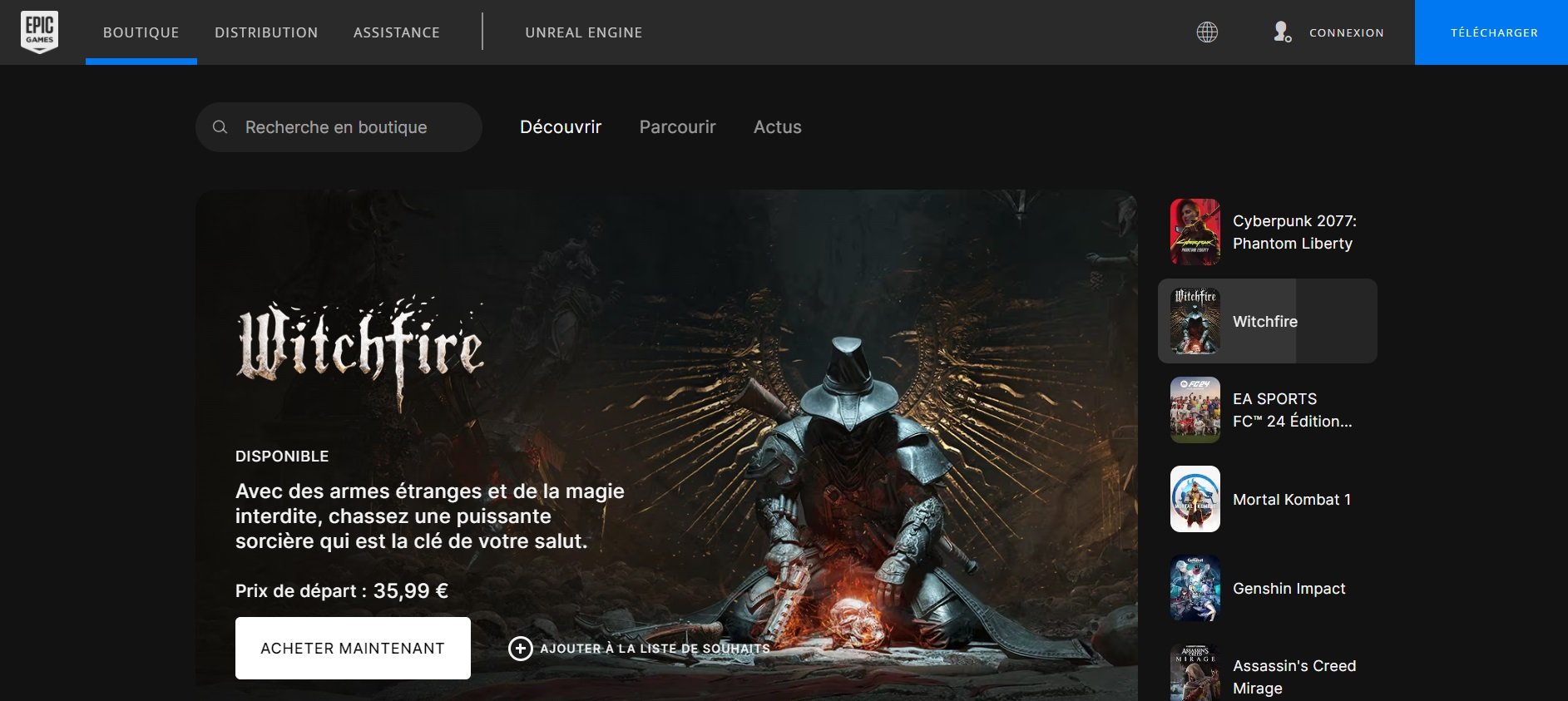Select Assassin's Creed Mirage title text
This screenshot has height=701, width=1568.
[1294, 677]
